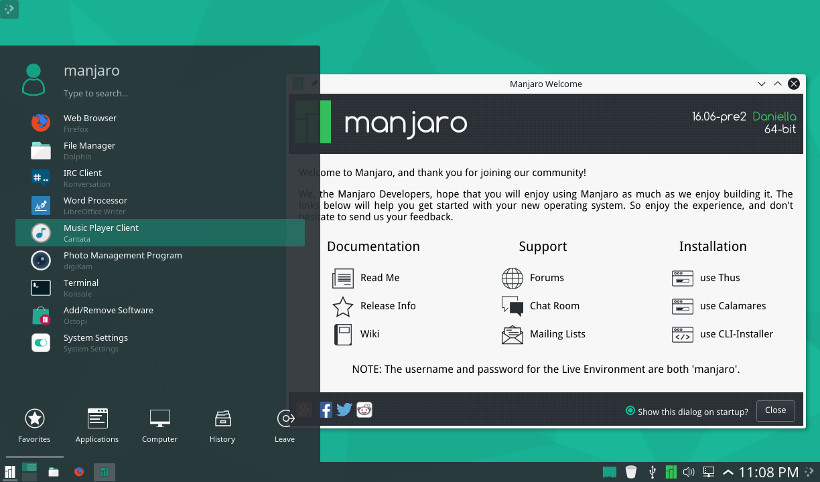820x482 pixels.
Task: Open the volume speaker tray icon
Action: 689,472
